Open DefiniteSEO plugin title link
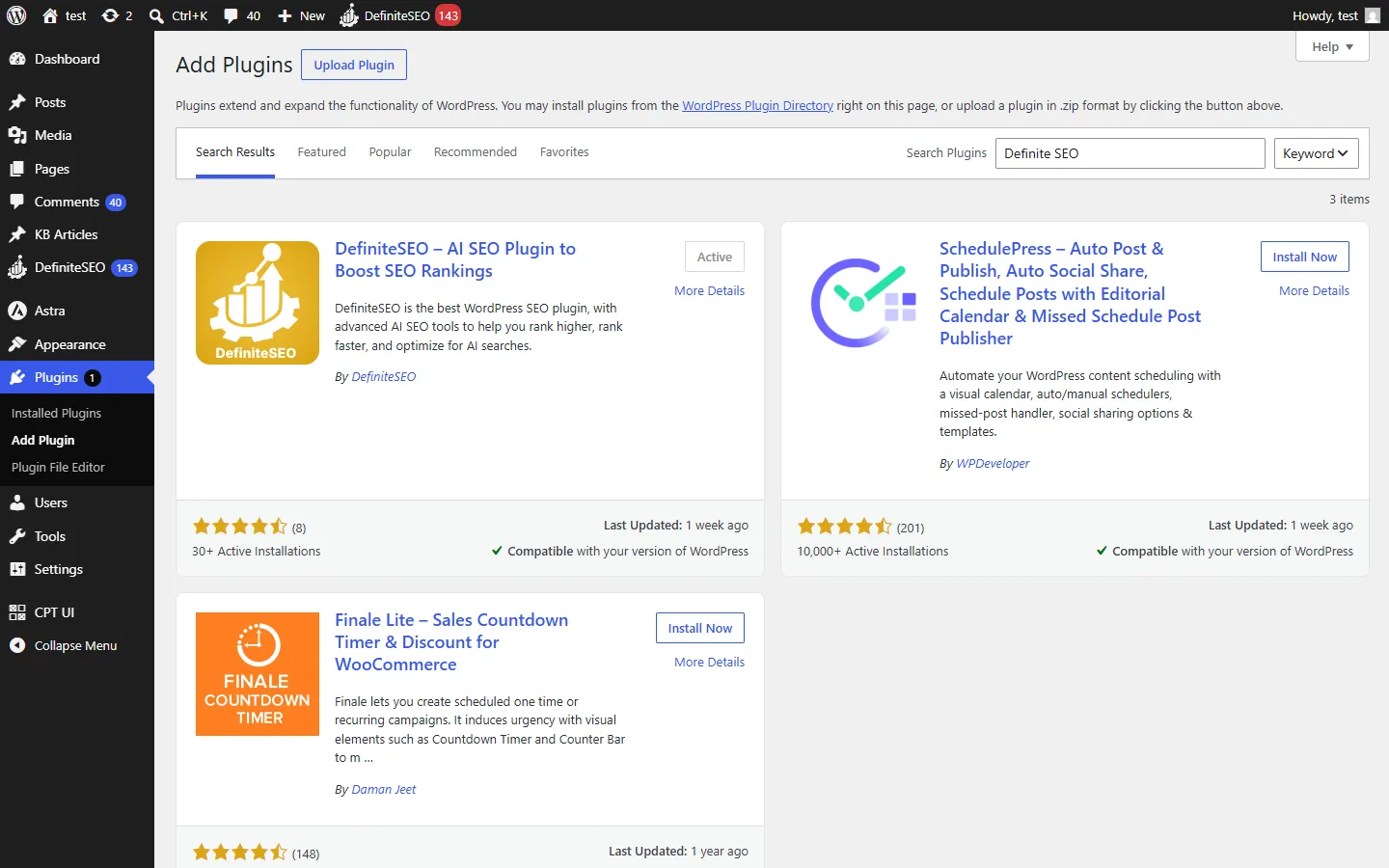The height and width of the screenshot is (868, 1389). (x=455, y=259)
